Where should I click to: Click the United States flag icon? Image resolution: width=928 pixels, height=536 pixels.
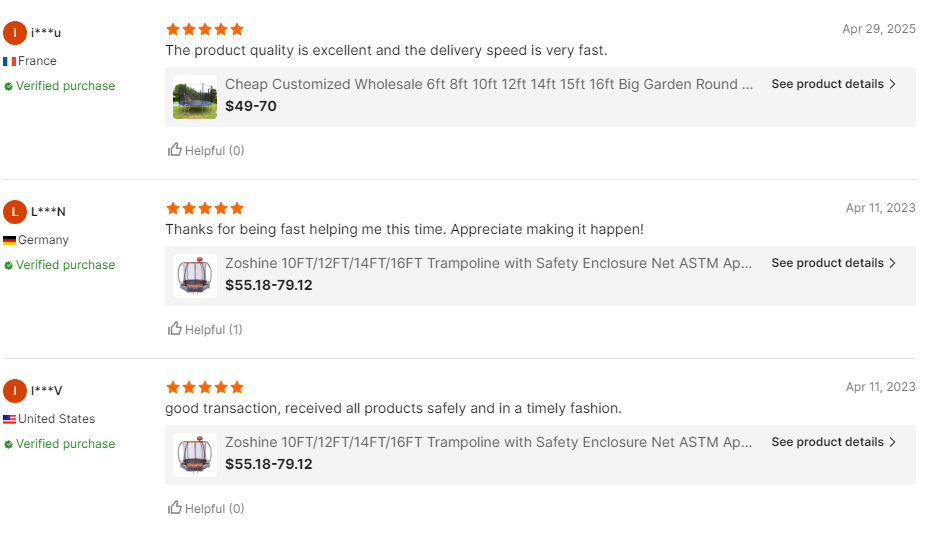10,419
